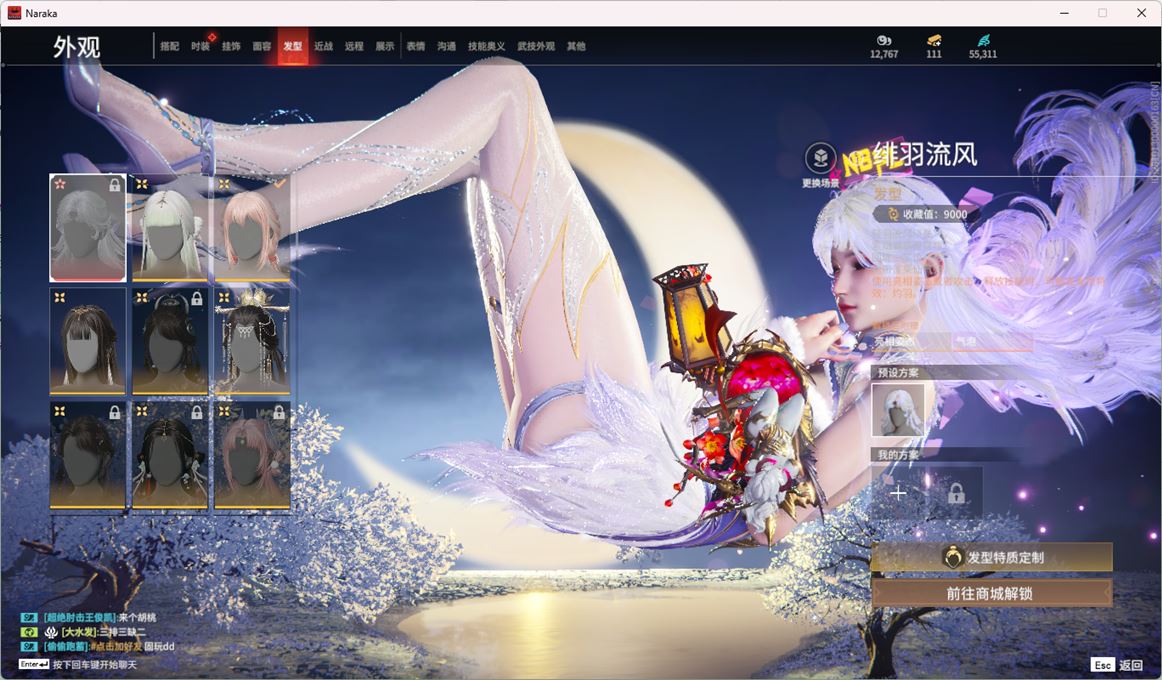The image size is (1162, 680).
Task: Switch to the 面容 tab
Action: pos(262,46)
